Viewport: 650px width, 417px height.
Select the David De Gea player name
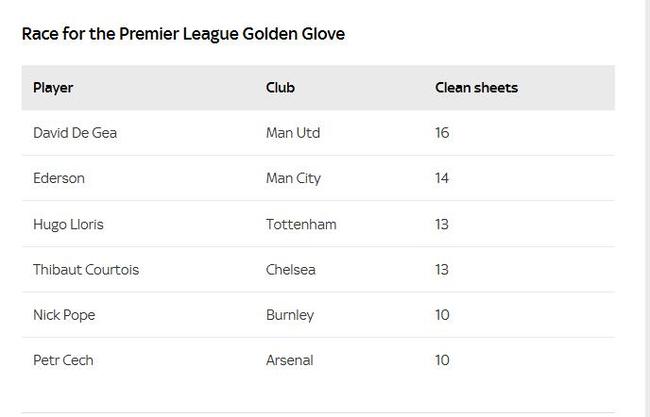click(x=75, y=133)
